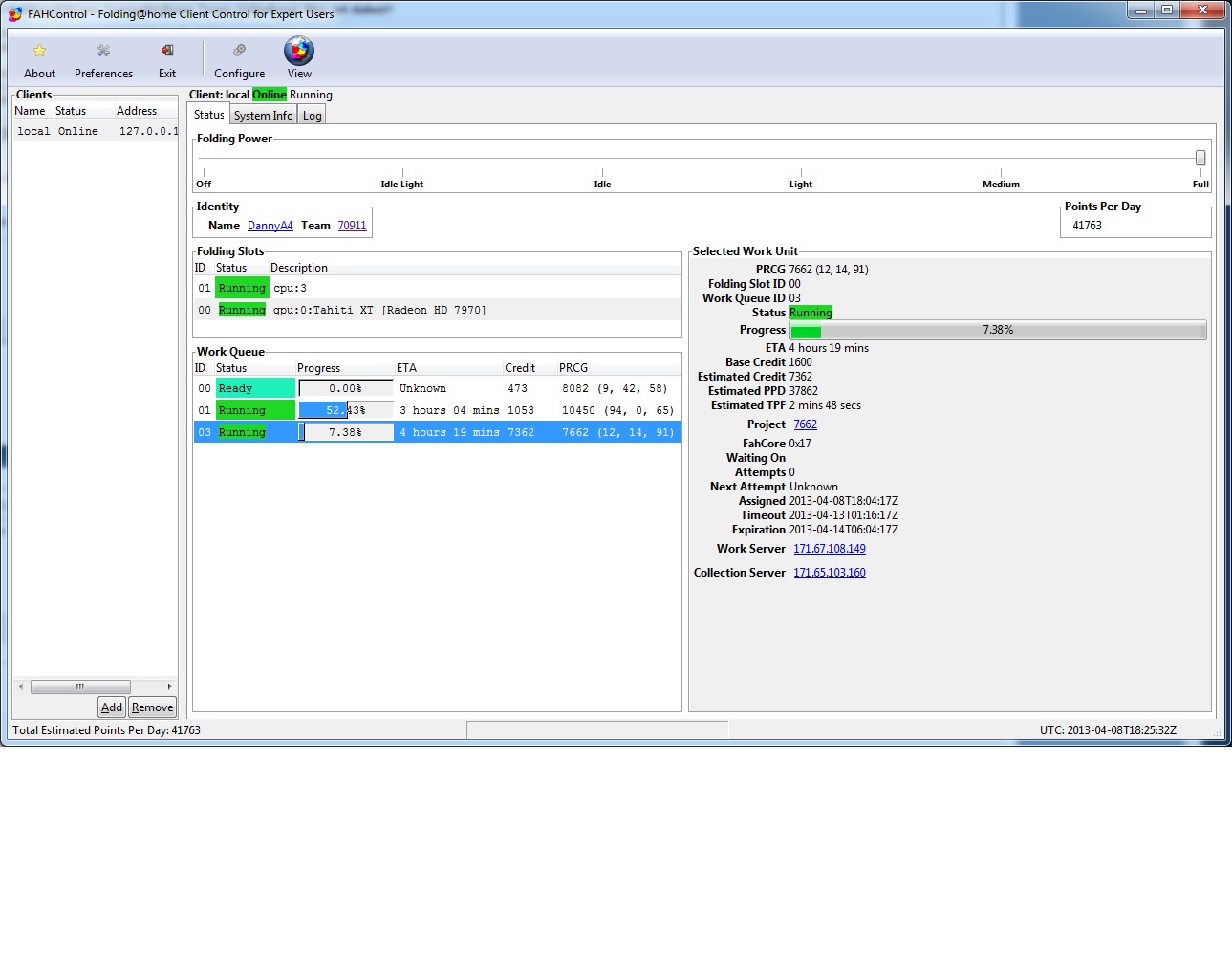Open the DannyA4 name link
The width and height of the screenshot is (1232, 979).
(270, 226)
